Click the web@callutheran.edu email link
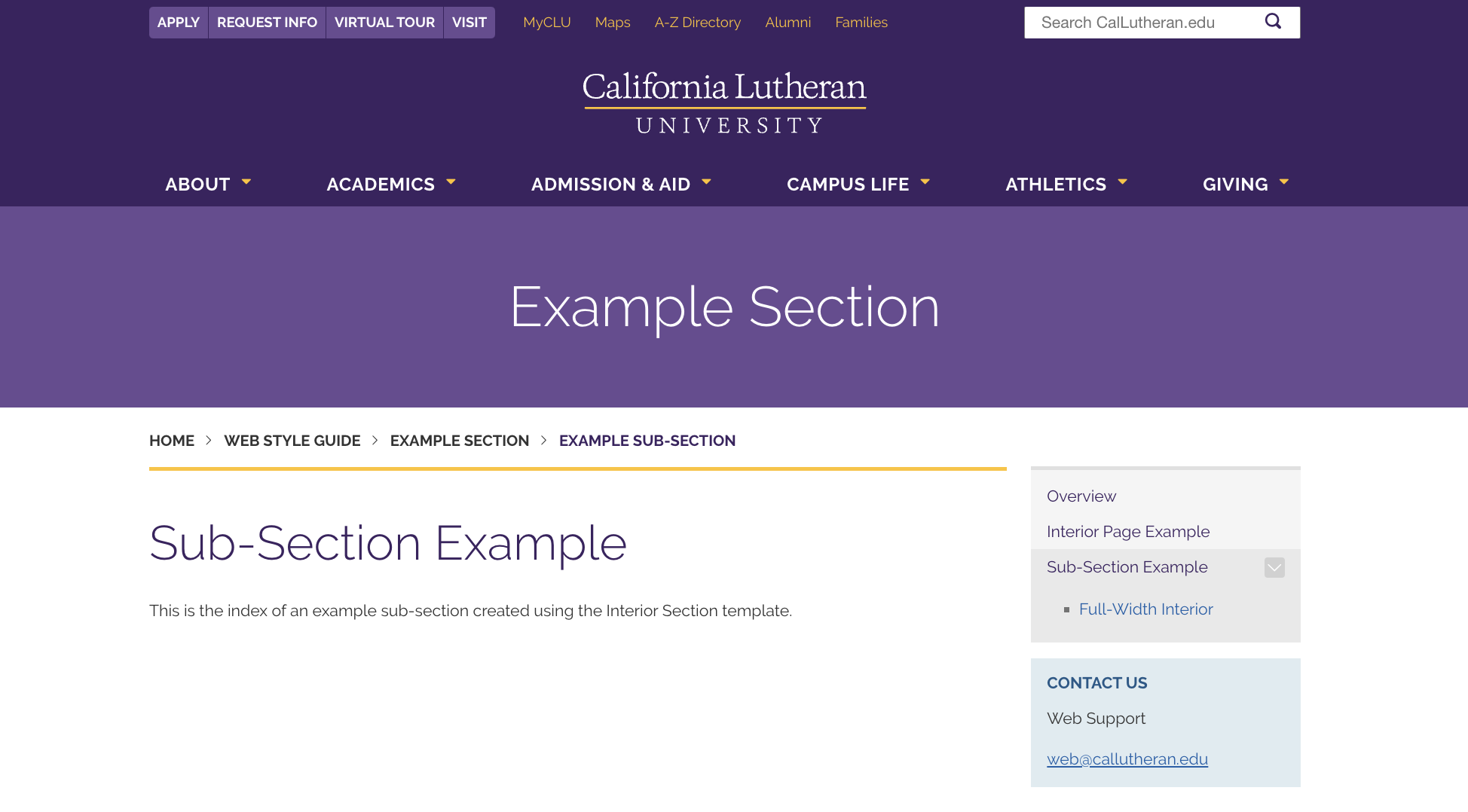The image size is (1468, 812). click(x=1127, y=759)
